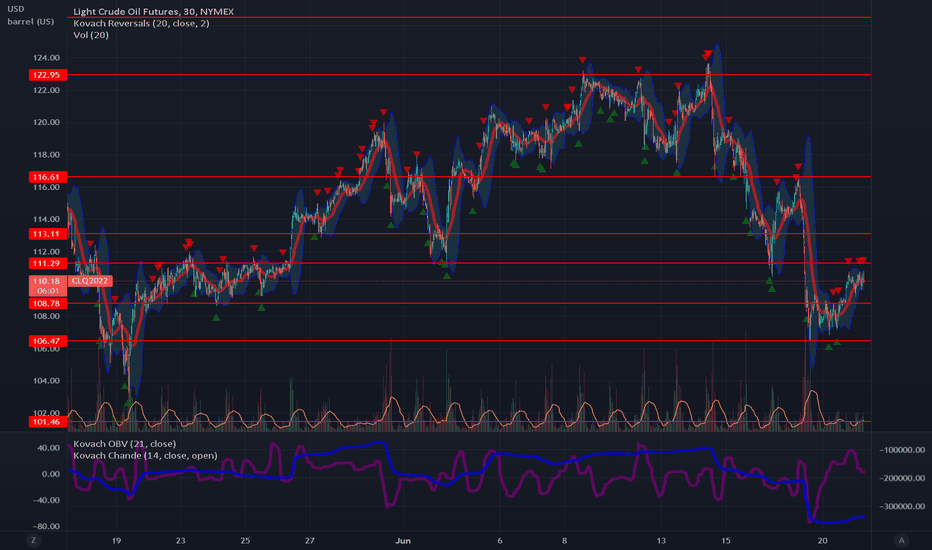Click the 116.61 price level label
The image size is (932, 550).
click(x=48, y=177)
